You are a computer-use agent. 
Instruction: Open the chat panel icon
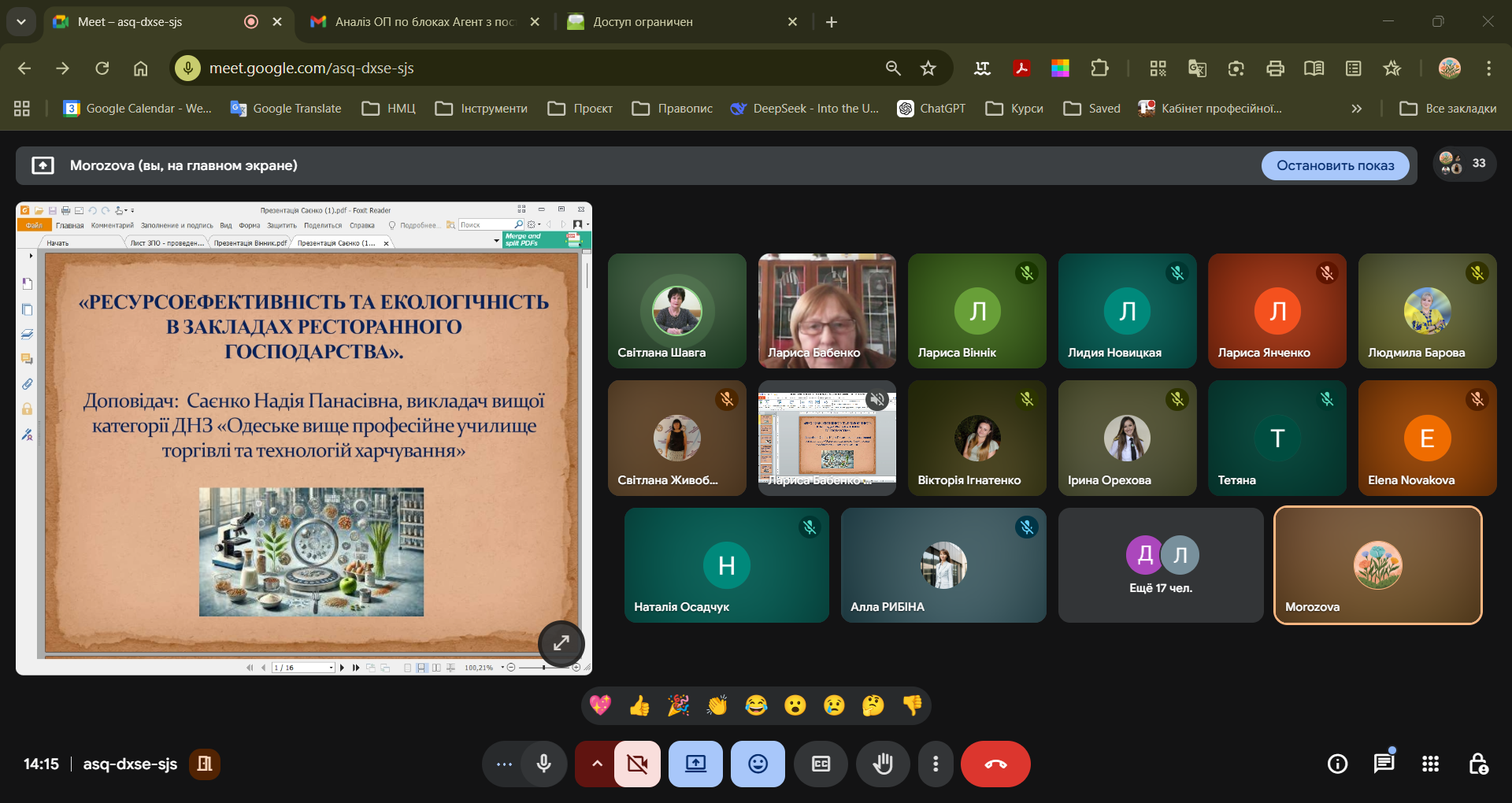click(x=1384, y=764)
